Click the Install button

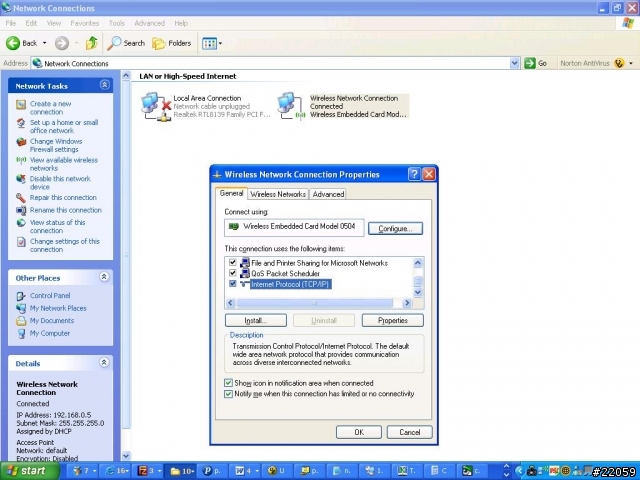[x=256, y=320]
